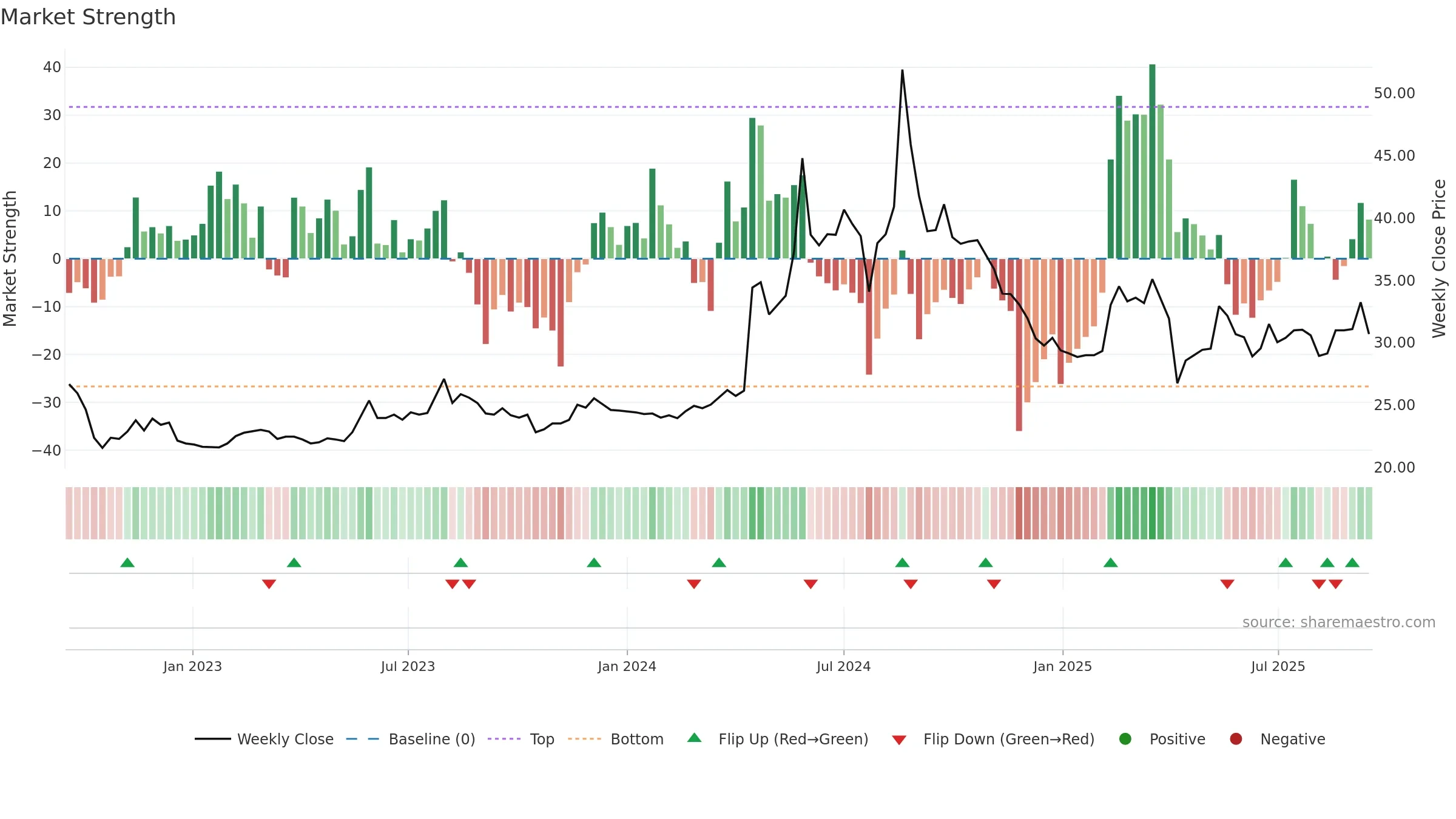
Task: Click the Jul 2023 axis label
Action: 408,666
